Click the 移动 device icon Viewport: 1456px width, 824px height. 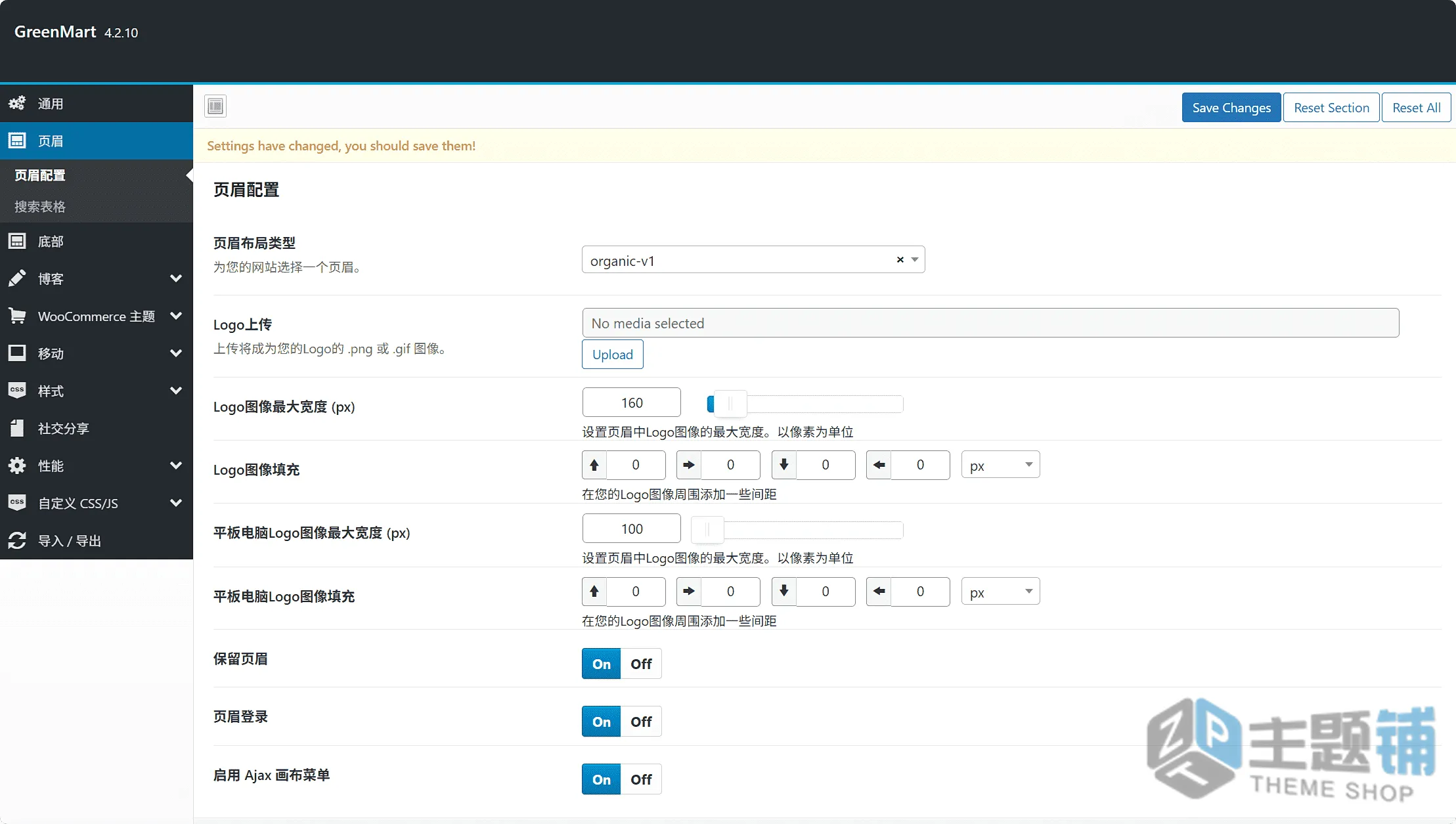tap(17, 353)
